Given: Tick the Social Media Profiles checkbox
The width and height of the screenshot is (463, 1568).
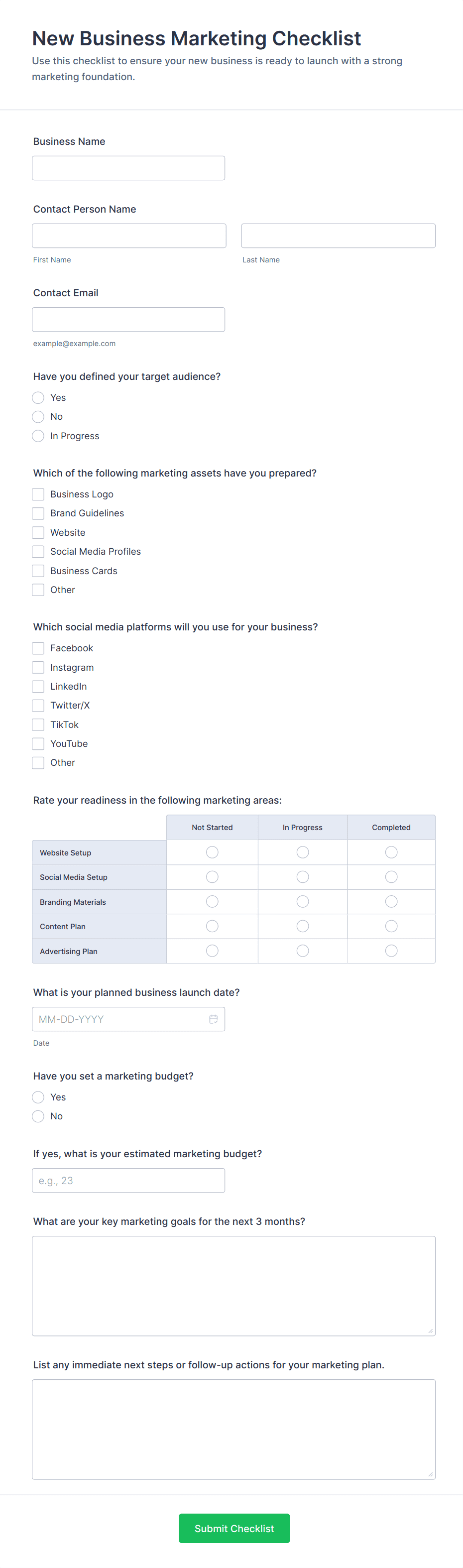Looking at the screenshot, I should [x=38, y=552].
